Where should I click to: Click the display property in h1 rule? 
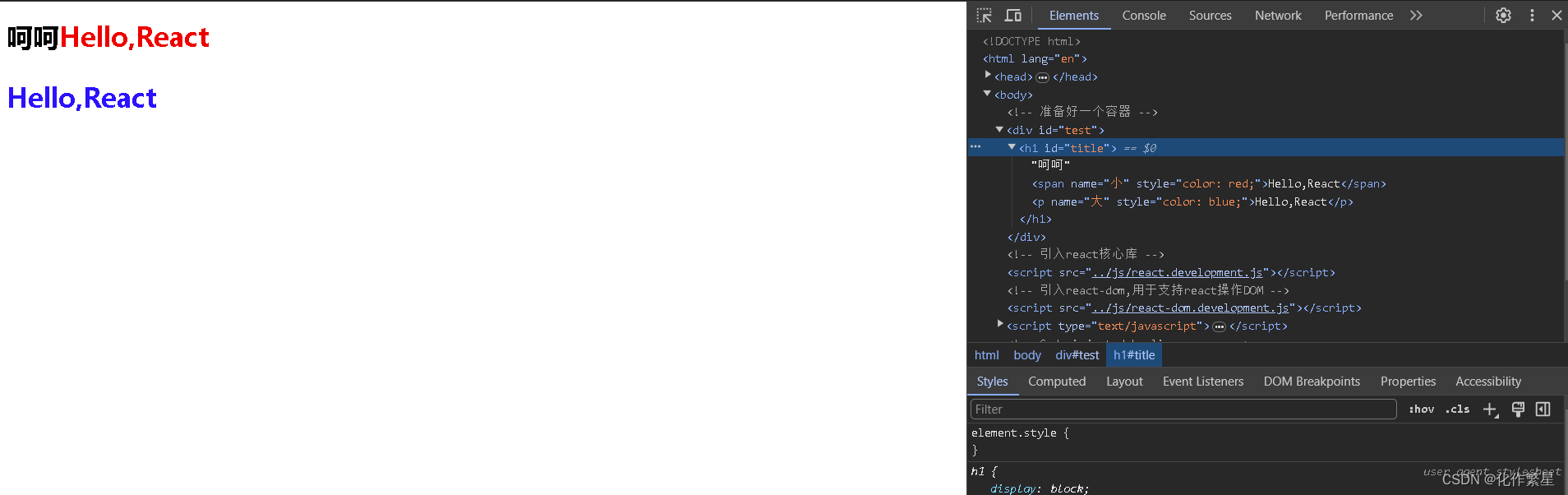pos(1012,488)
